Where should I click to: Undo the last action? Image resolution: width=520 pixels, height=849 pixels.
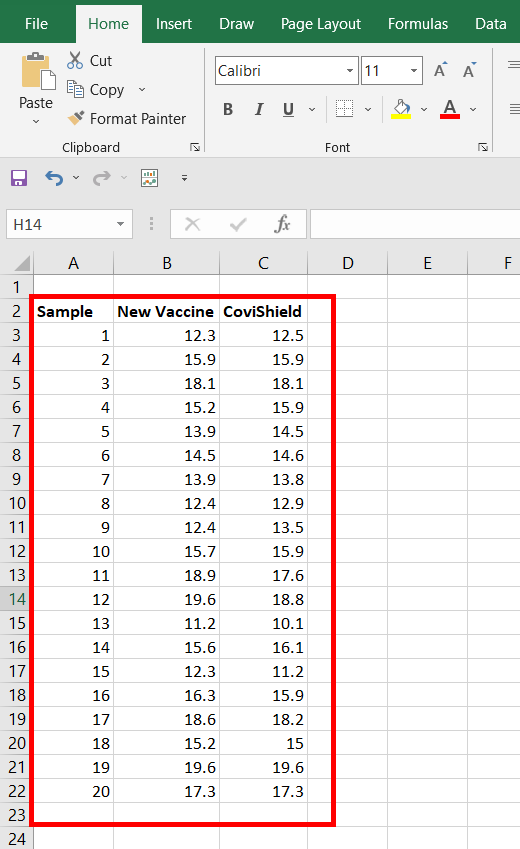(x=54, y=178)
